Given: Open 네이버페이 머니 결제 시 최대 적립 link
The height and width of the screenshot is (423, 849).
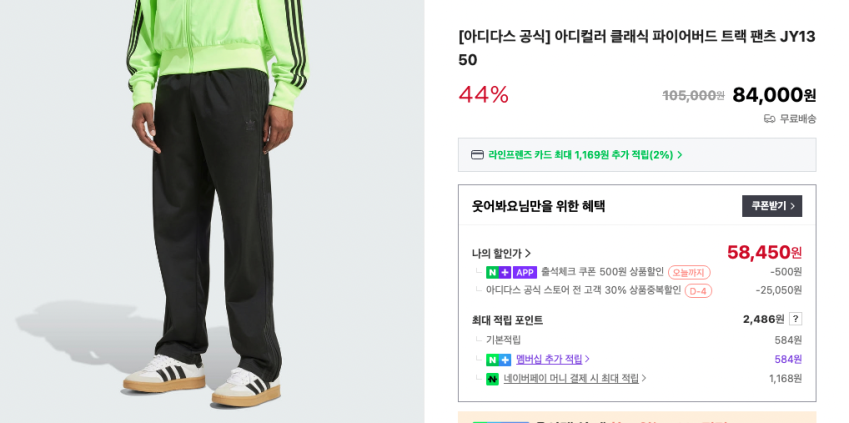Looking at the screenshot, I should (571, 378).
